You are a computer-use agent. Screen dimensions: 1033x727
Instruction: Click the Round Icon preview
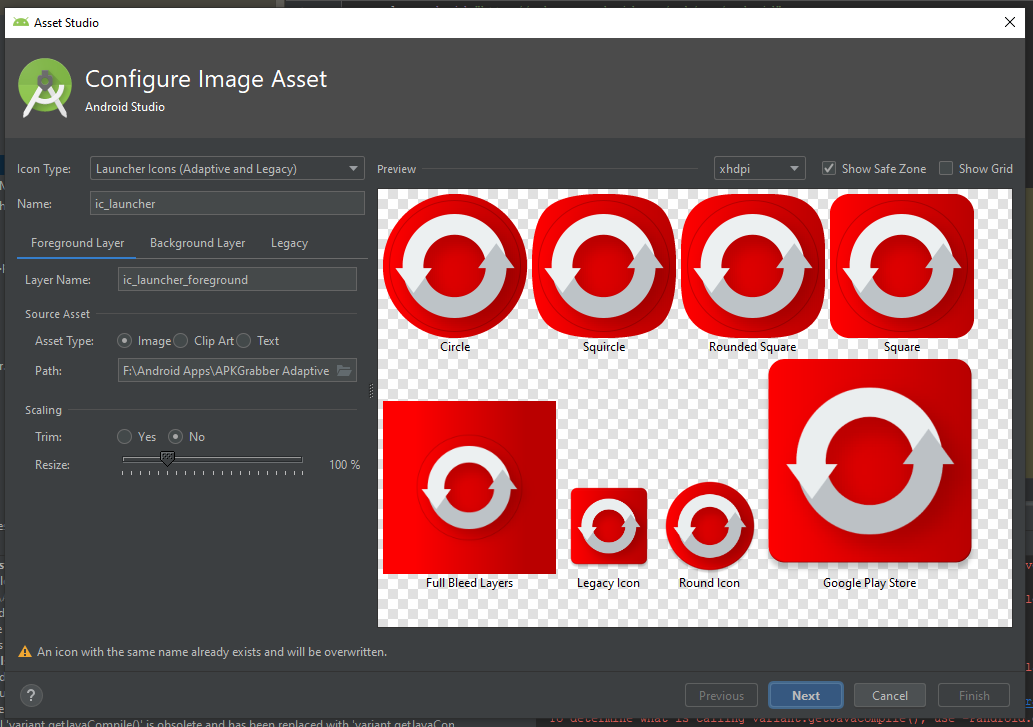pyautogui.click(x=709, y=525)
